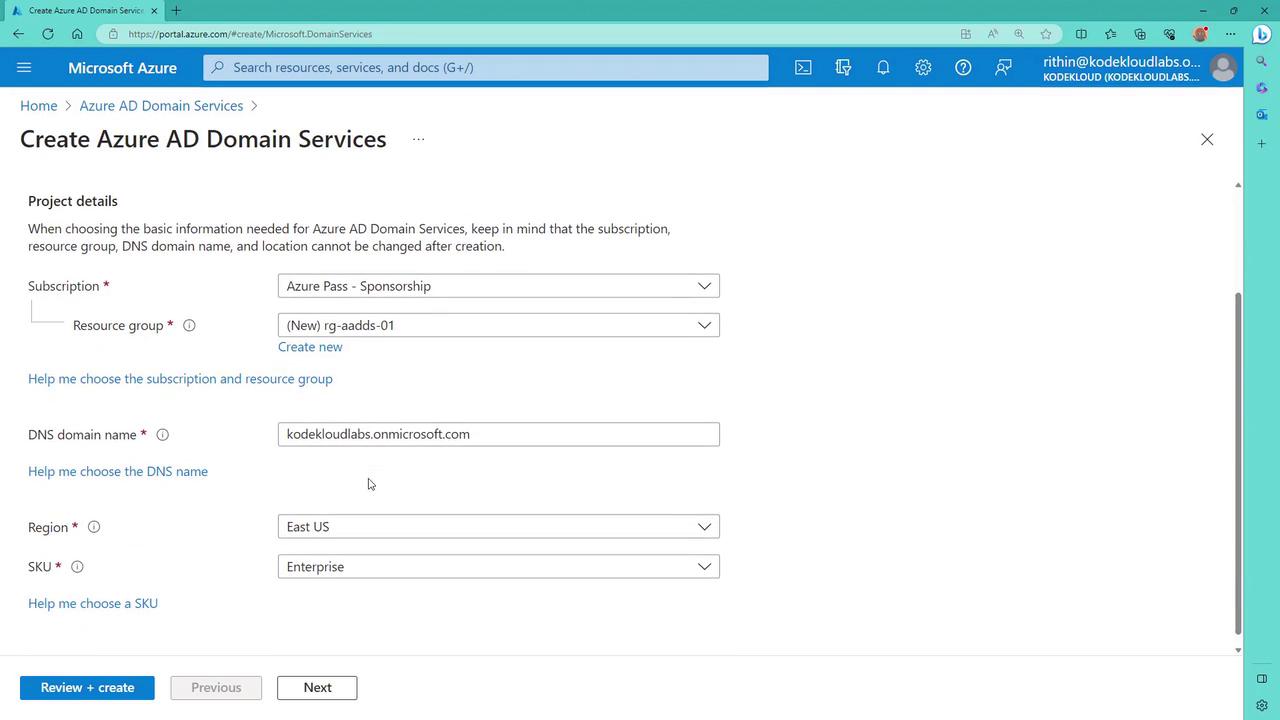Open the Cloud Shell icon
Viewport: 1280px width, 720px height.
803,68
